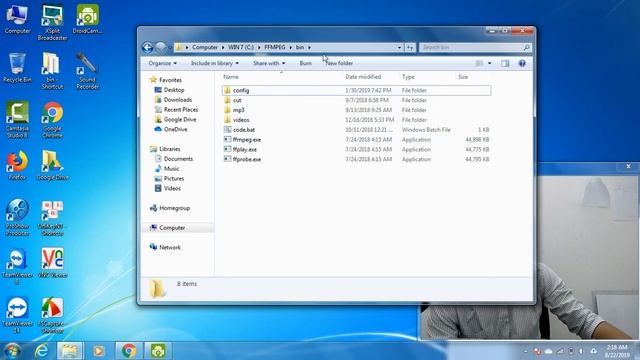
Task: Open Include in library dropdown
Action: click(215, 63)
